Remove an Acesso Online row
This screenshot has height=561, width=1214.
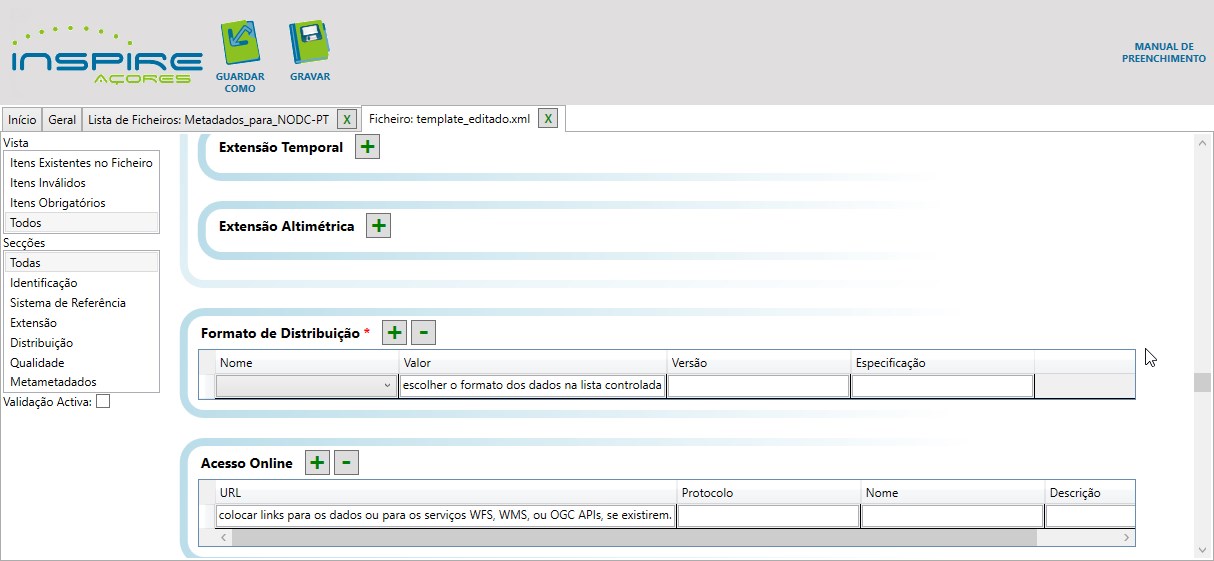click(346, 463)
